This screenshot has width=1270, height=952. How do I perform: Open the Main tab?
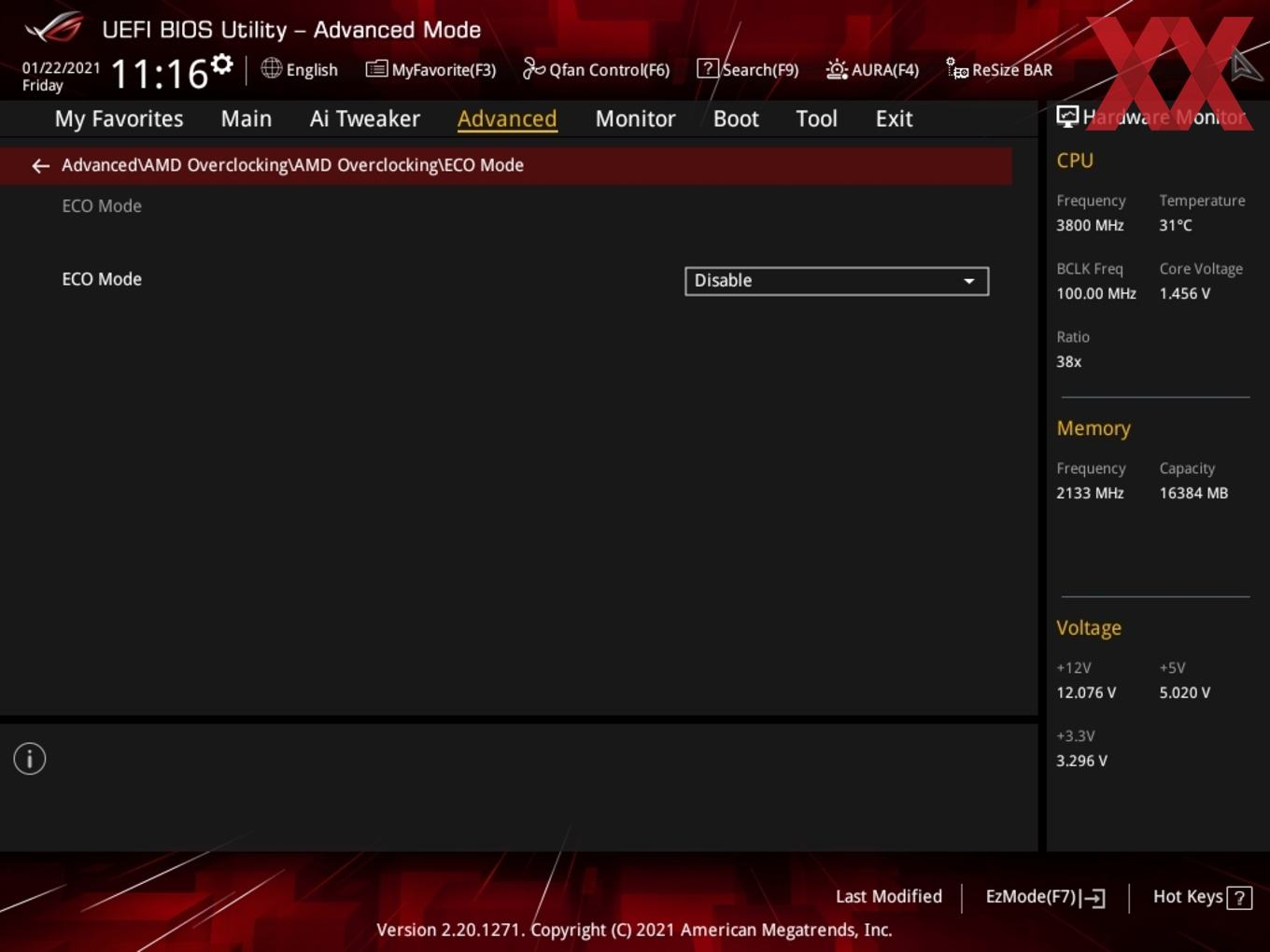coord(247,119)
